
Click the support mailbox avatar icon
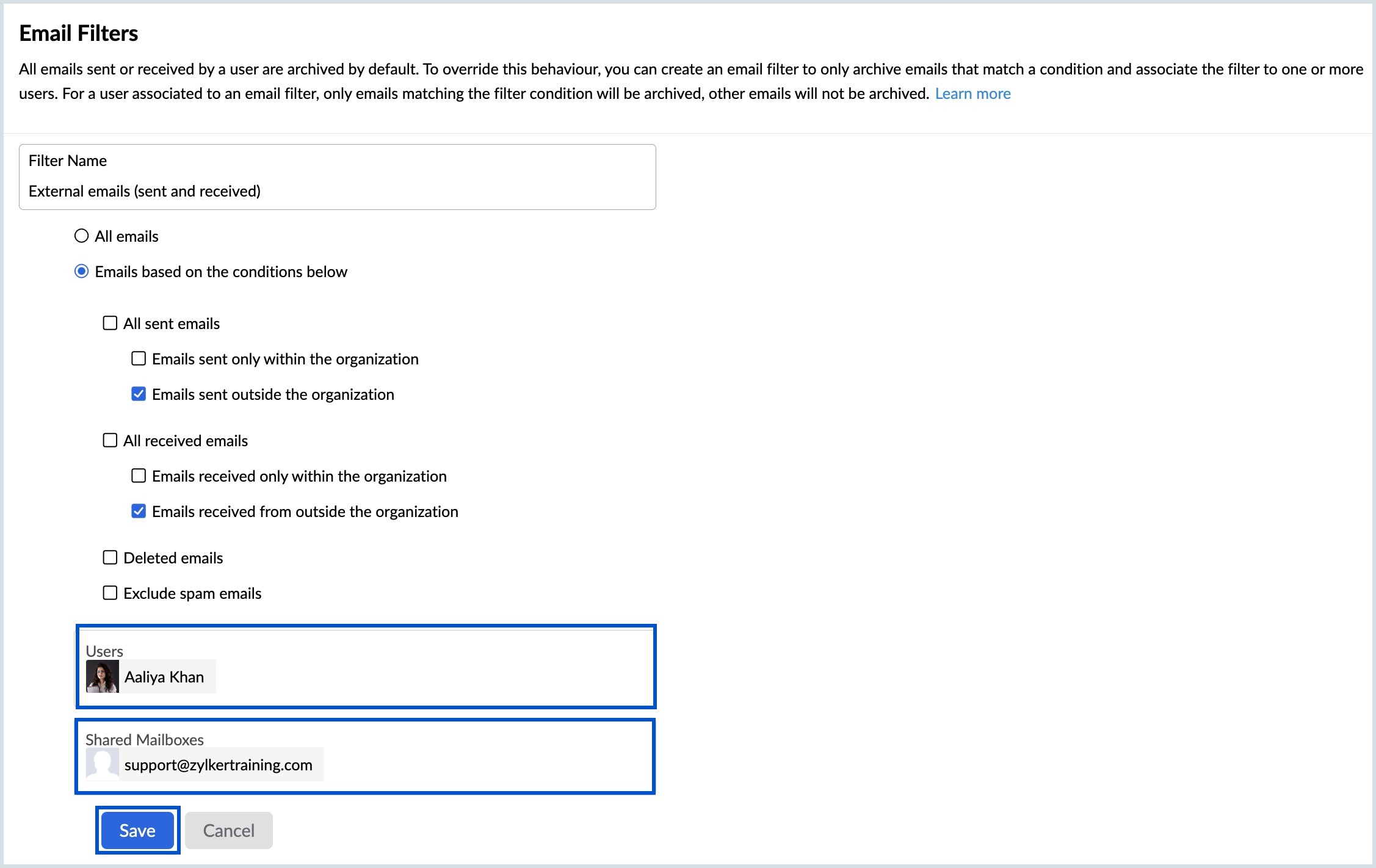pyautogui.click(x=102, y=764)
